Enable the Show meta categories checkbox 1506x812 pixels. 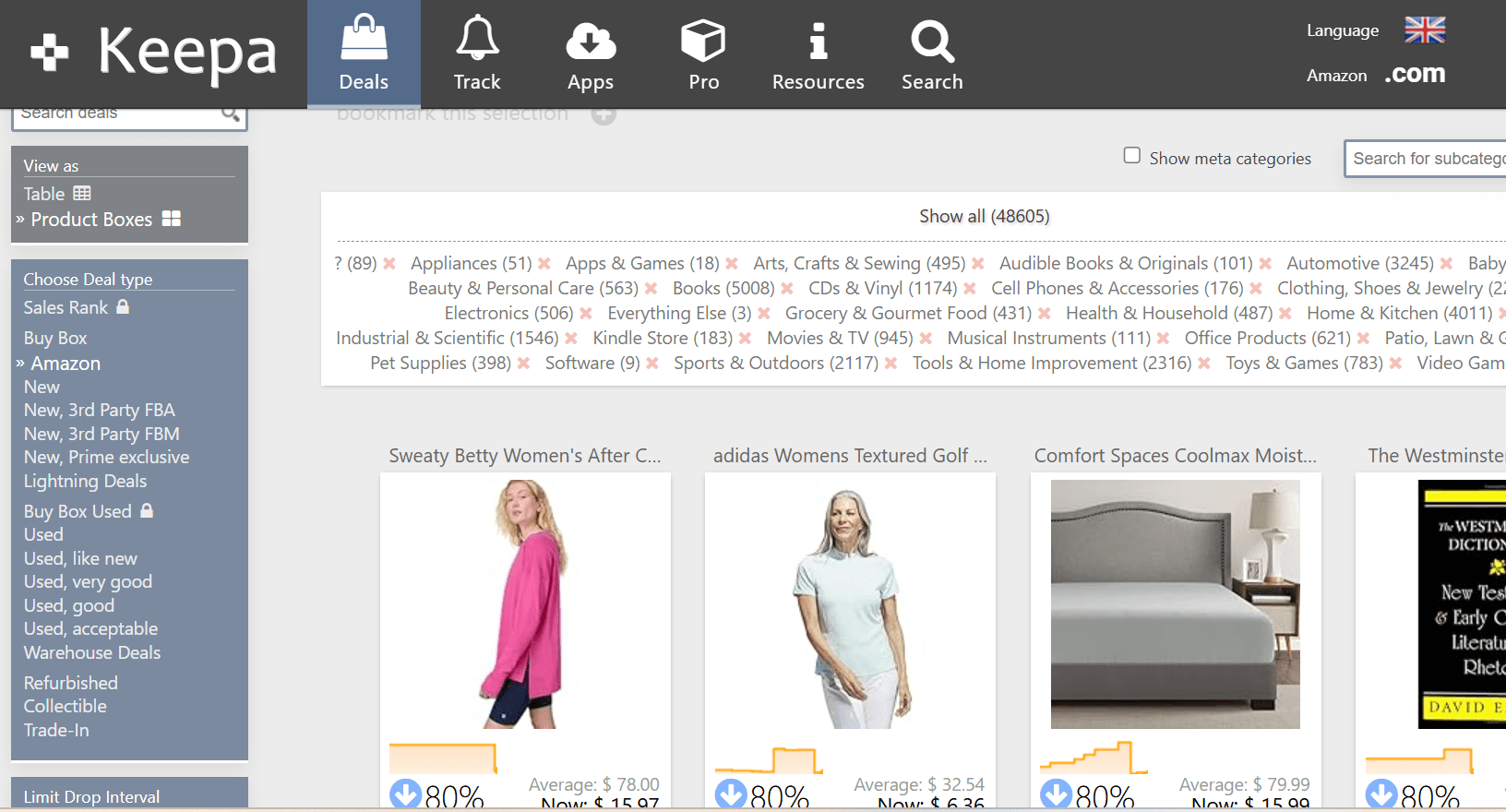click(1132, 156)
